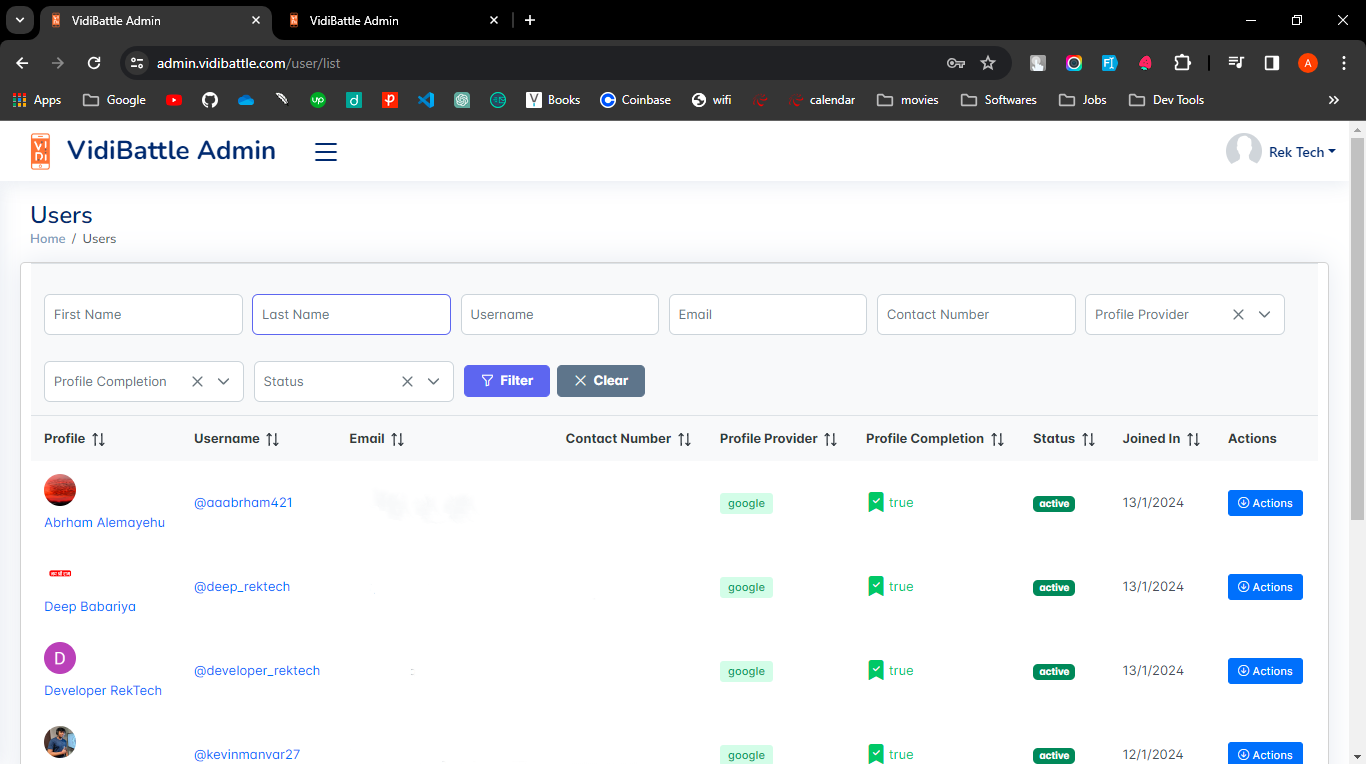1366x764 pixels.
Task: Sort table by Email column
Action: point(397,439)
